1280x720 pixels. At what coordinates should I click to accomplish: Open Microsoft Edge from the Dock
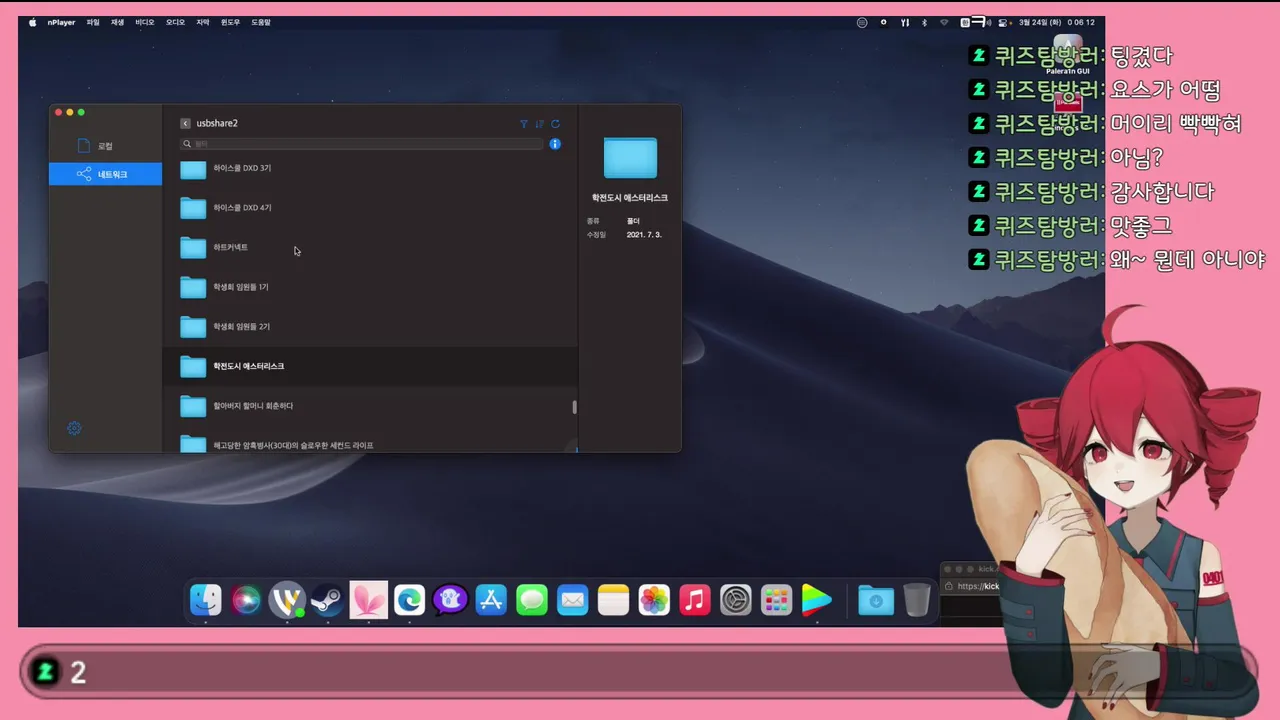(x=409, y=600)
